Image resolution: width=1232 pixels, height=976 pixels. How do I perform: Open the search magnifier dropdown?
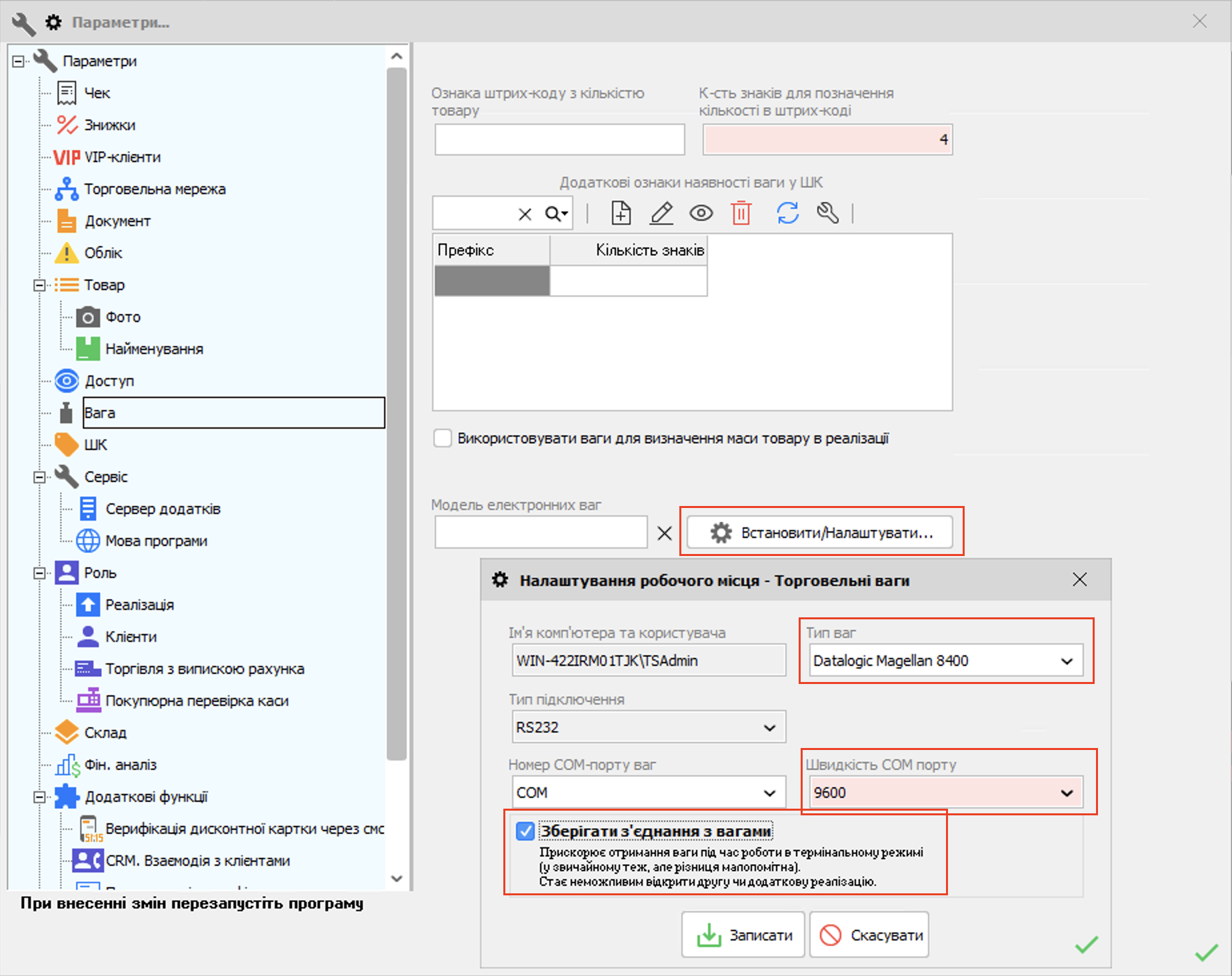(x=557, y=214)
